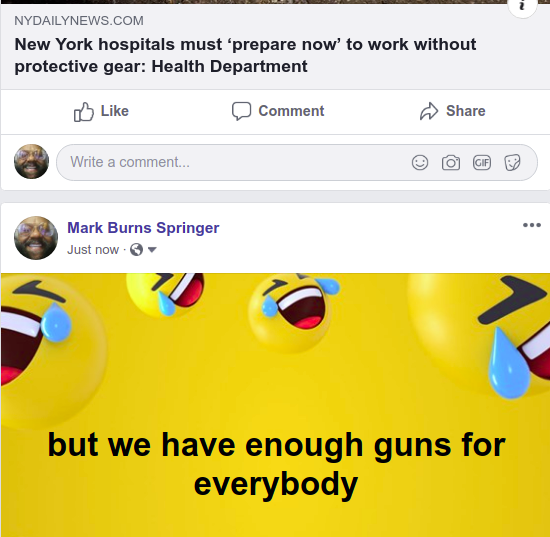Click the public globe privacy icon

tap(136, 250)
